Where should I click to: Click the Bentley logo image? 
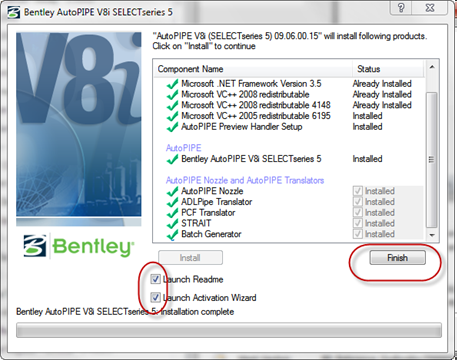click(79, 246)
